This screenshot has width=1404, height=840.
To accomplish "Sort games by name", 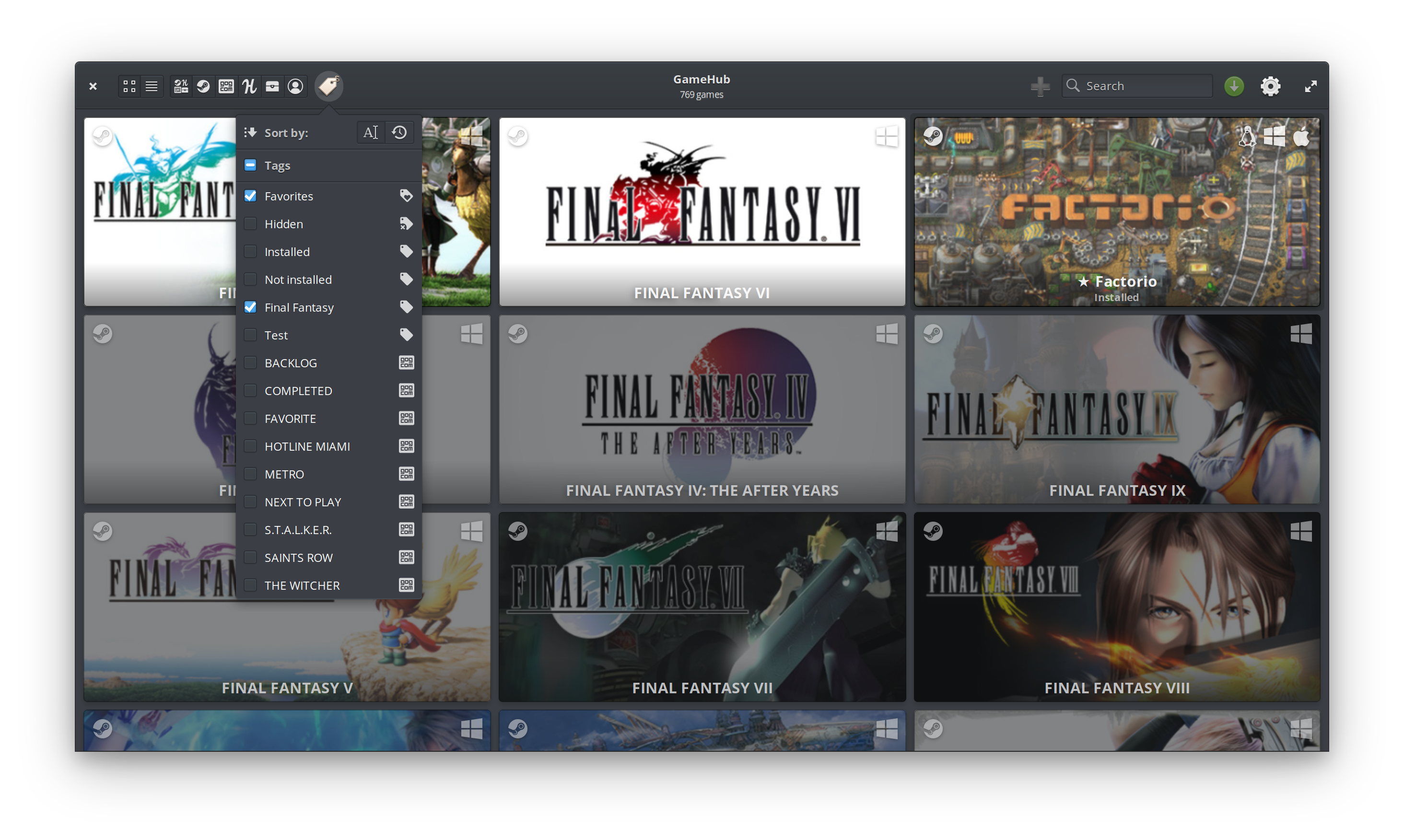I will [371, 132].
